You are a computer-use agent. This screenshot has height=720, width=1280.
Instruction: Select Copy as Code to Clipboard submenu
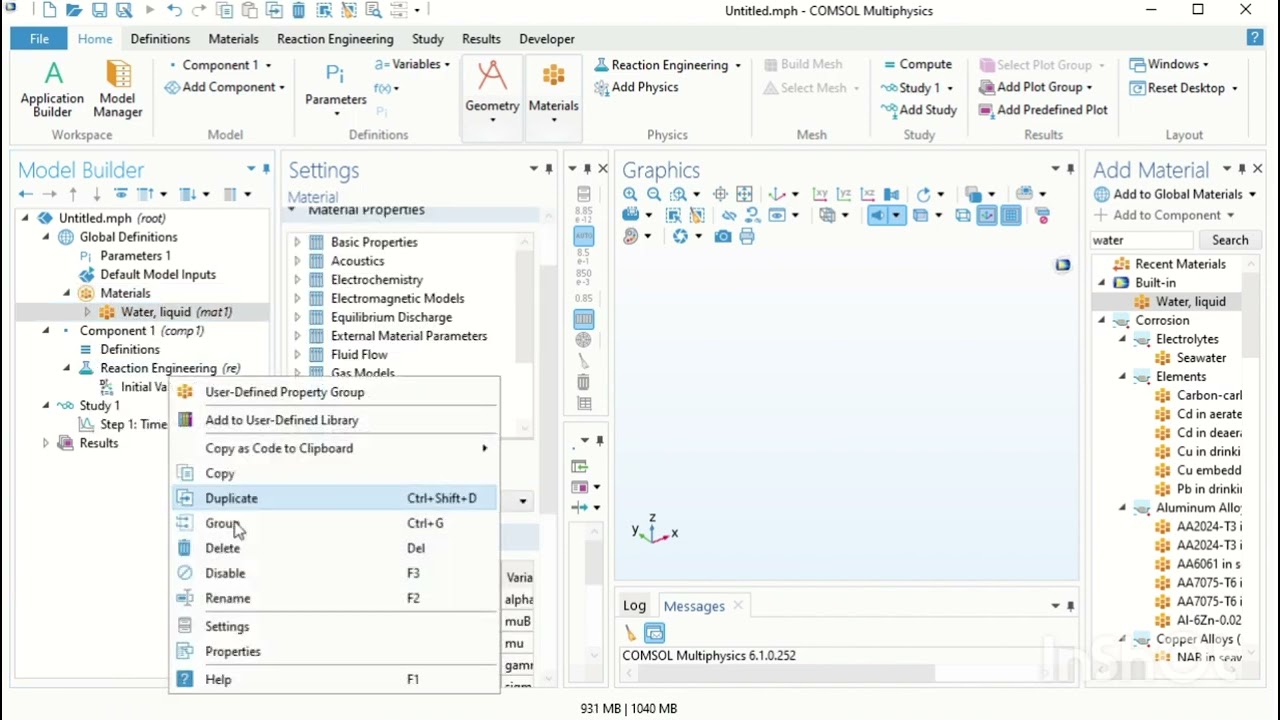tap(335, 448)
